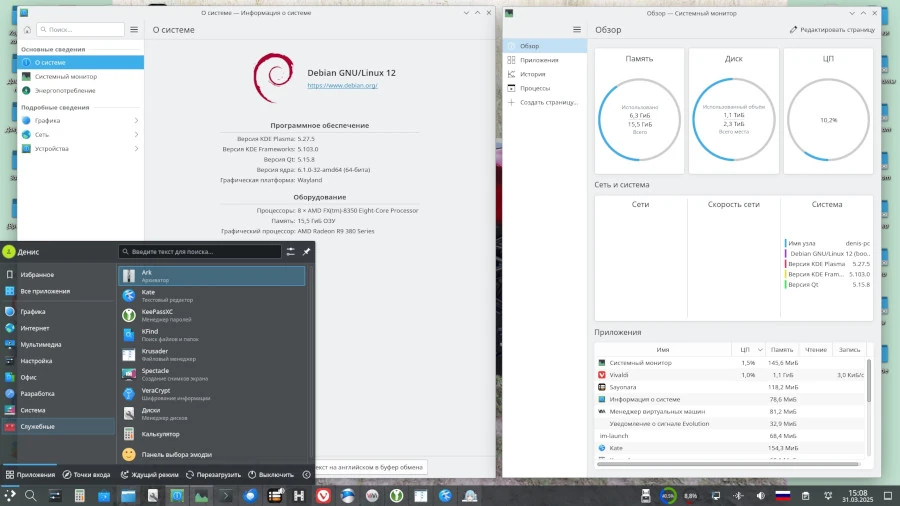900x506 pixels.
Task: Launch Krusader file manager from the menu
Action: coord(211,355)
